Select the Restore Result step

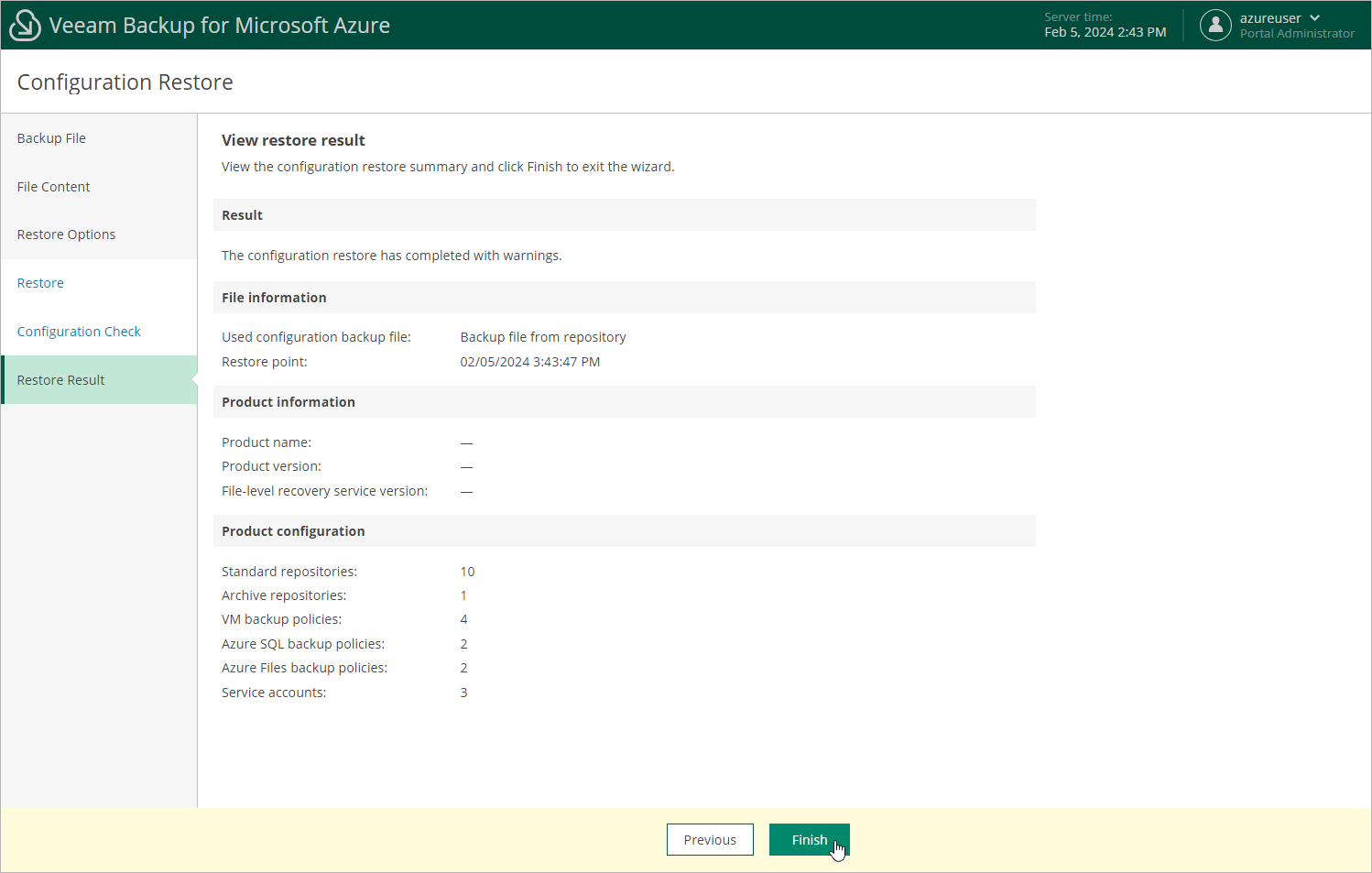click(x=99, y=380)
